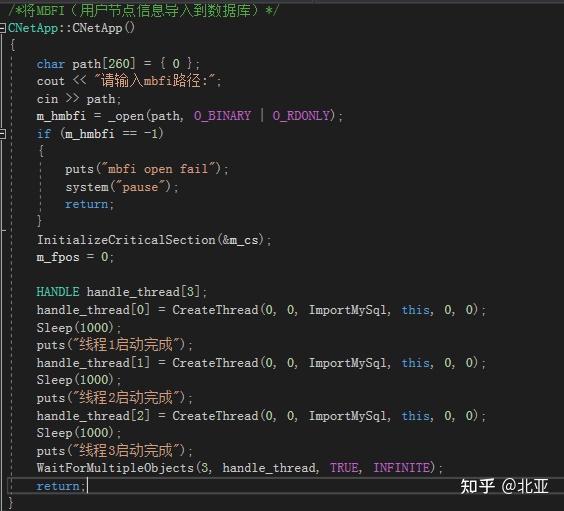
Task: Collapse the CNetApp::CNetApp() function block
Action: click(x=3, y=28)
